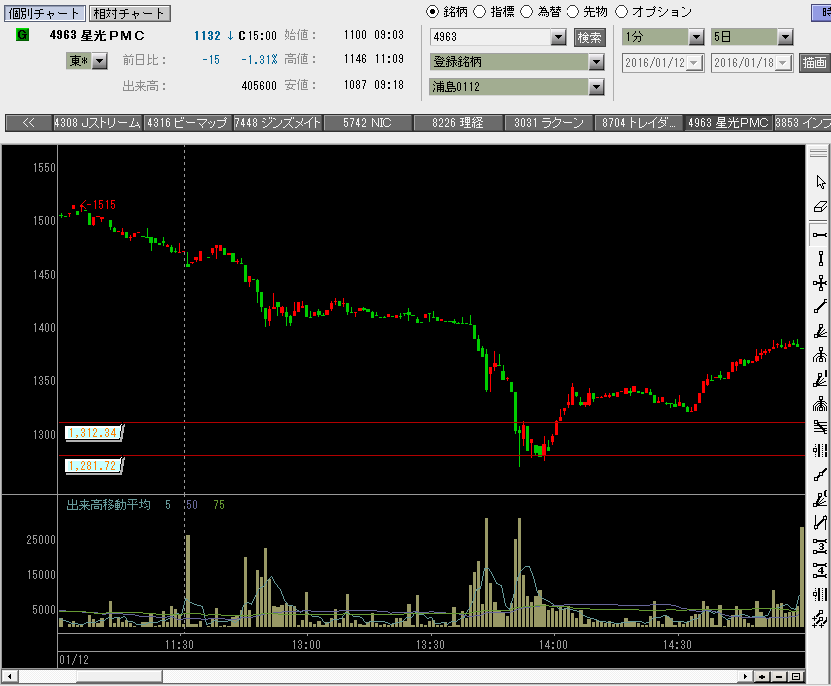The height and width of the screenshot is (686, 831).
Task: Click the 描画 draw button
Action: tap(814, 63)
